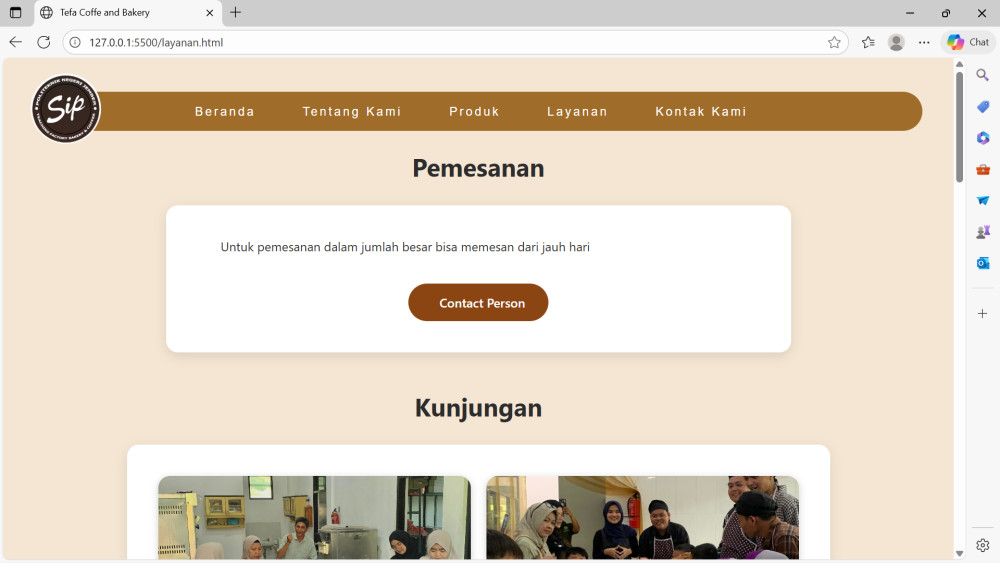Open the Produk navigation item
The image size is (1000, 563).
pyautogui.click(x=474, y=112)
